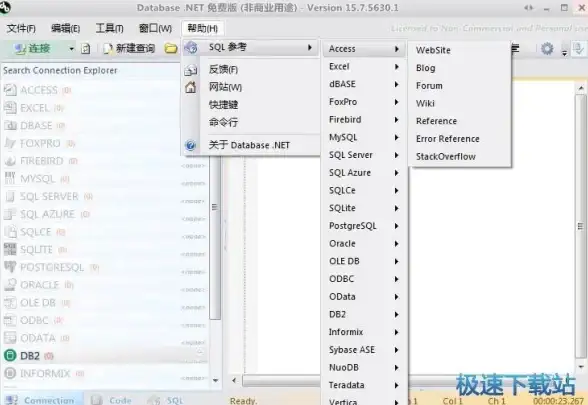Viewport: 588px width, 405px height.
Task: Expand the Excel submenu arrow
Action: pos(396,67)
